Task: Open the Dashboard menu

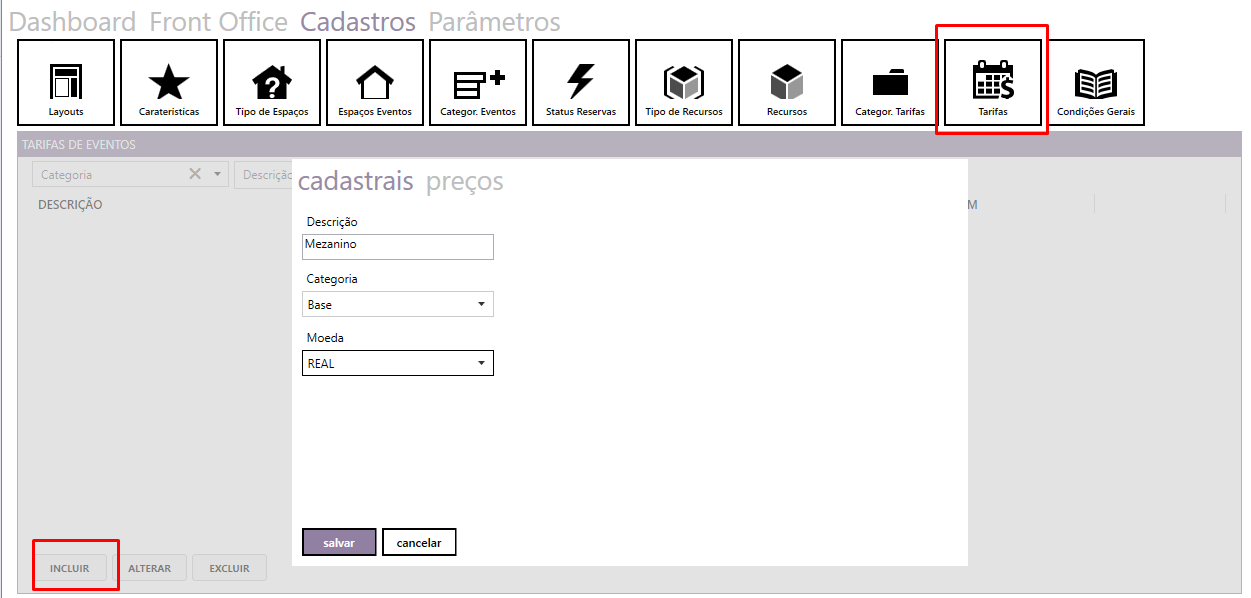Action: (x=72, y=22)
